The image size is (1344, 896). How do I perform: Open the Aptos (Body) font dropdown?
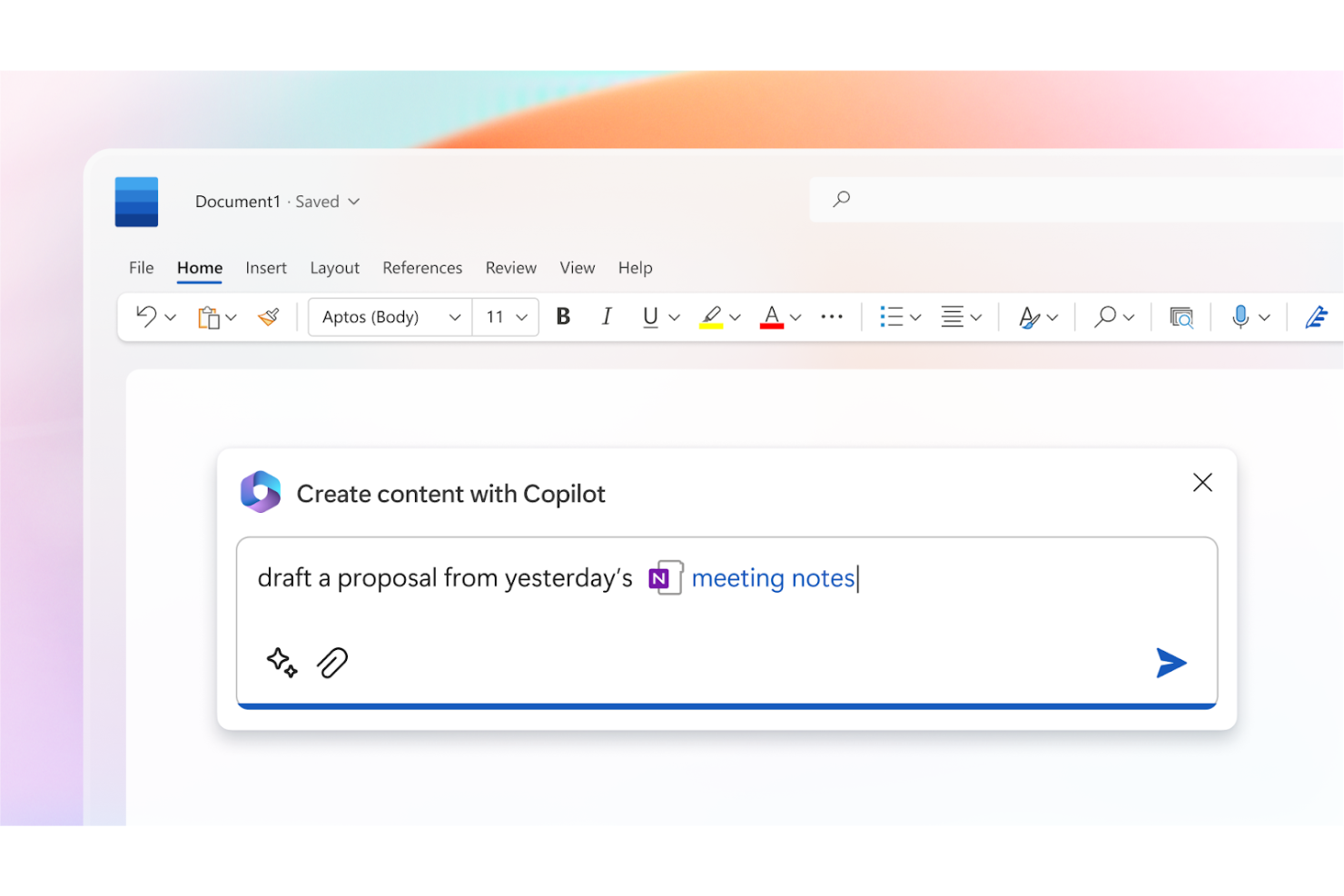click(x=390, y=317)
